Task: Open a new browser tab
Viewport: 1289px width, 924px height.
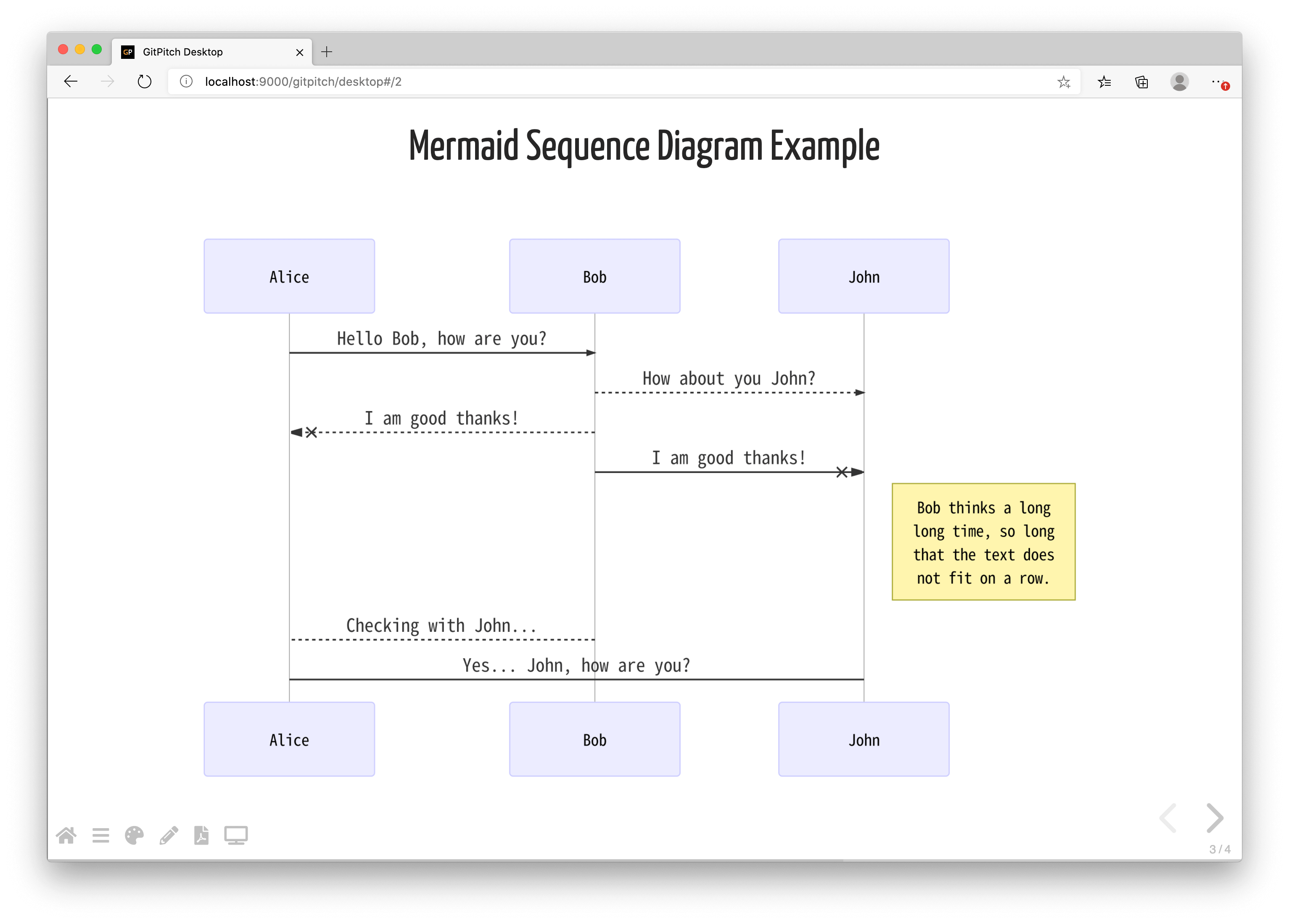Action: tap(327, 52)
